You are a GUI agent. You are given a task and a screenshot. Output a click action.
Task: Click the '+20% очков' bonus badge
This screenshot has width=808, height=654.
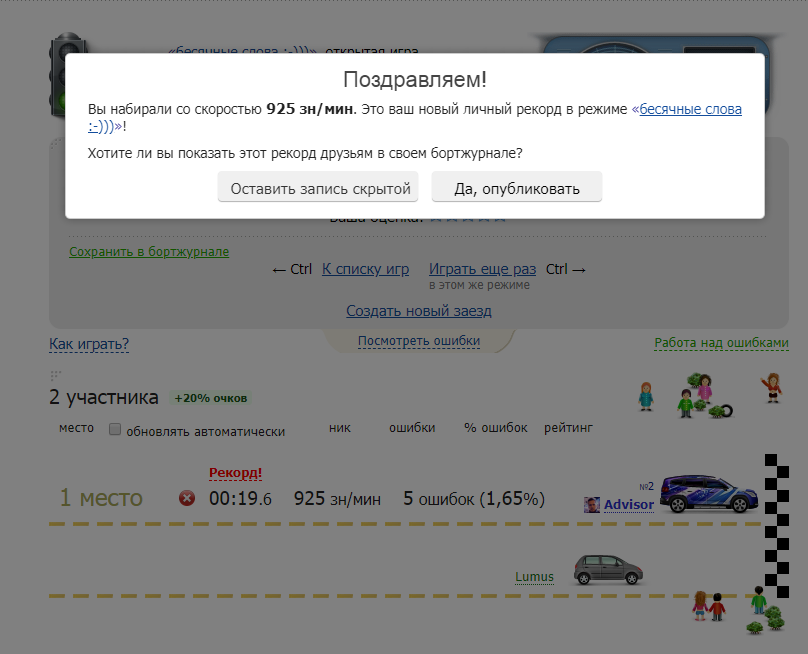(210, 398)
